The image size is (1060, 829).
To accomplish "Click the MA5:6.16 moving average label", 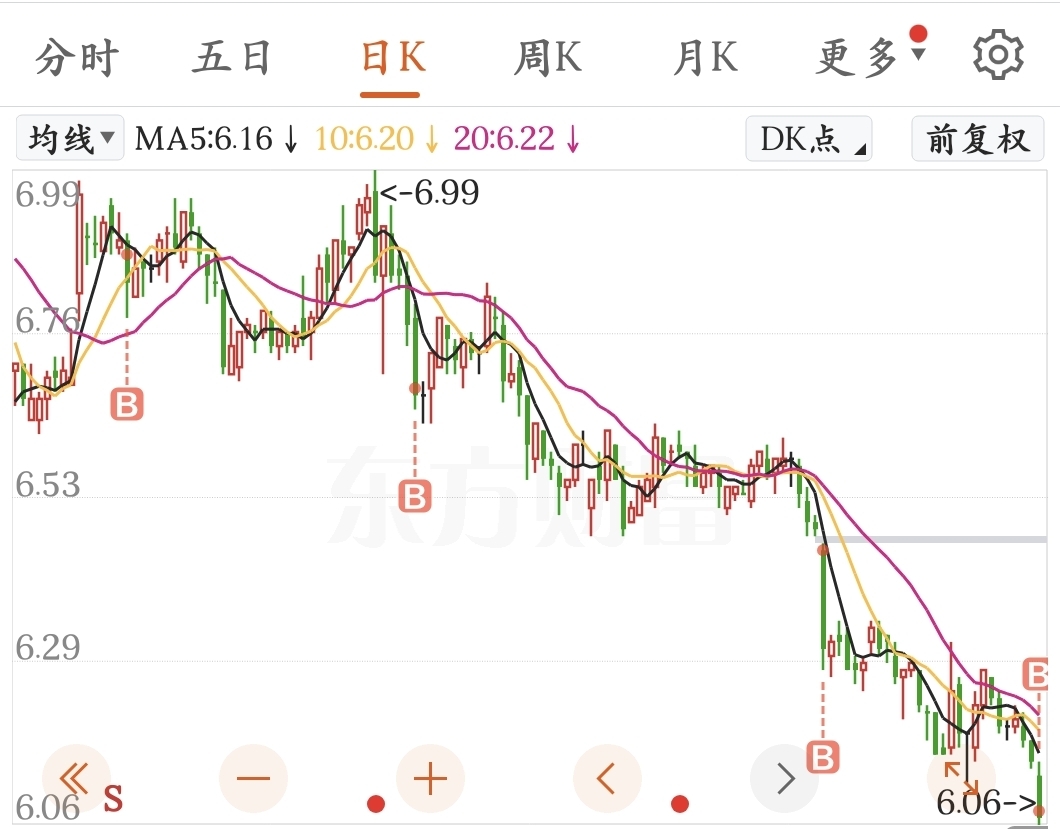I will (215, 138).
